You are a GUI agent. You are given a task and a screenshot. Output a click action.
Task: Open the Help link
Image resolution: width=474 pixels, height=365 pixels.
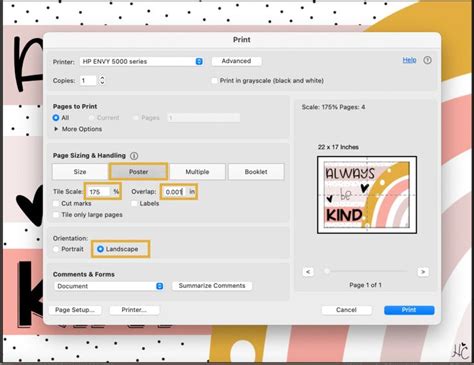[x=409, y=60]
